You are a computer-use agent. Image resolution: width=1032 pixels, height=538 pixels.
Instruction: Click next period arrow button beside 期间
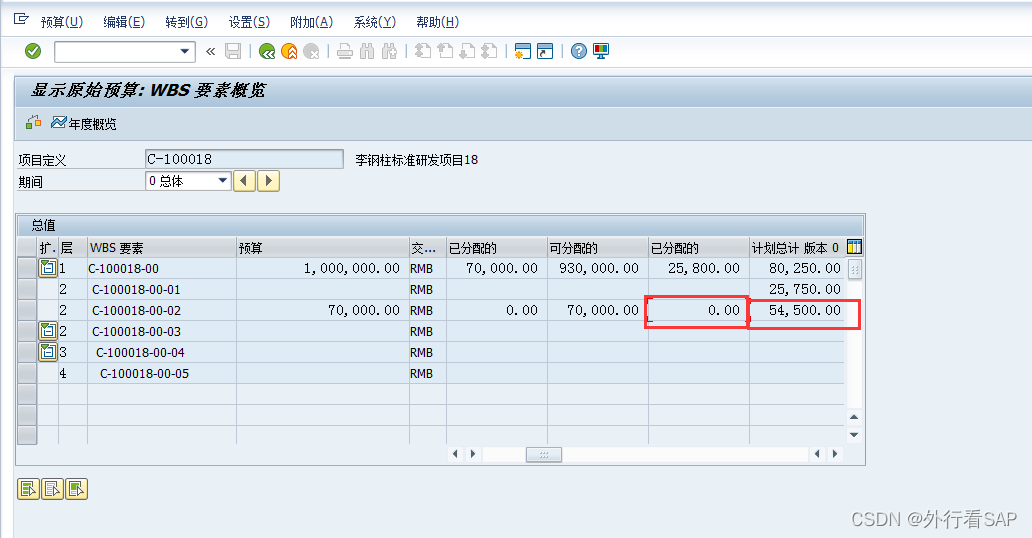(x=269, y=181)
